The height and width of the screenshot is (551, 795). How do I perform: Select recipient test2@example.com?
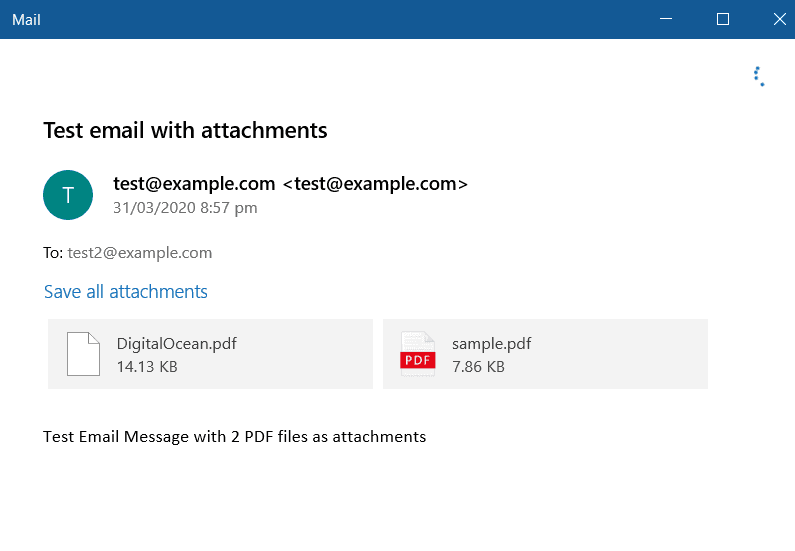coord(140,253)
